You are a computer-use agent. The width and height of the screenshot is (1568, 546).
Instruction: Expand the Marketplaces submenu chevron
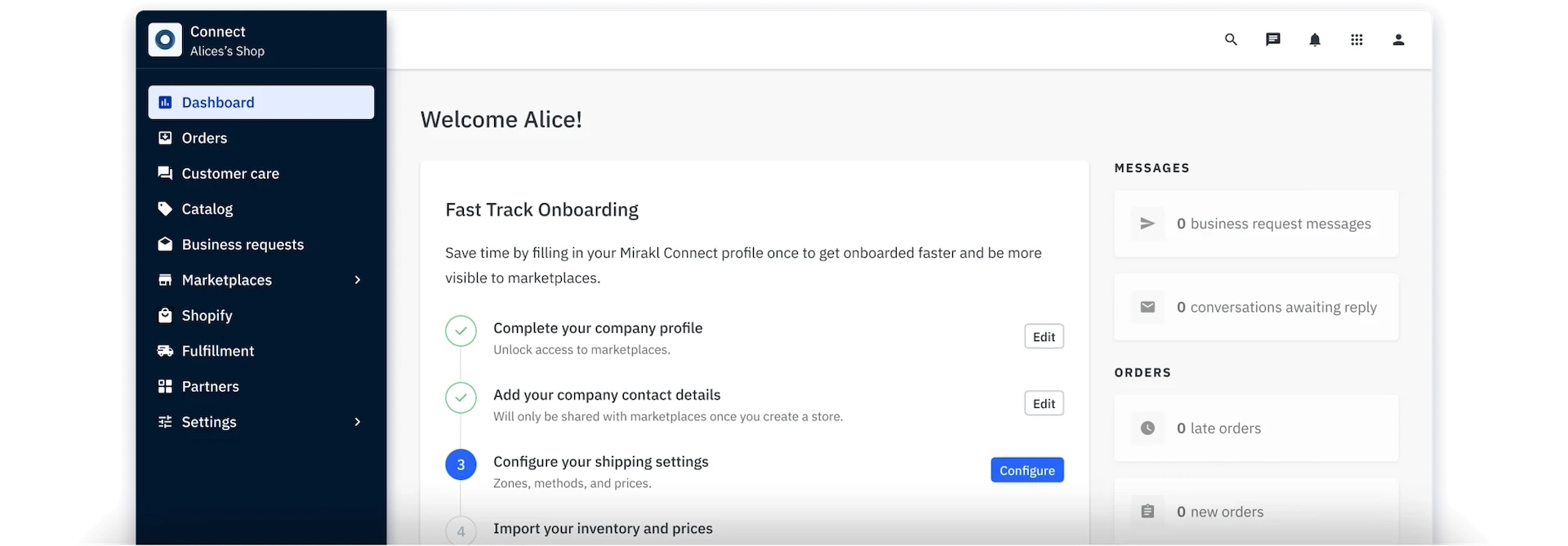pyautogui.click(x=357, y=280)
